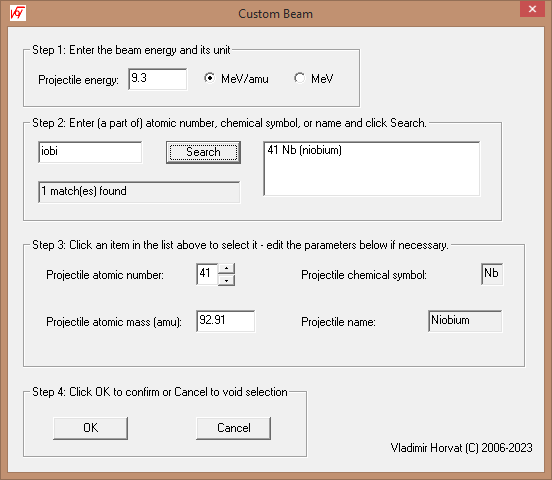The height and width of the screenshot is (480, 552).
Task: Click the Projectile chemical symbol label
Action: [364, 275]
